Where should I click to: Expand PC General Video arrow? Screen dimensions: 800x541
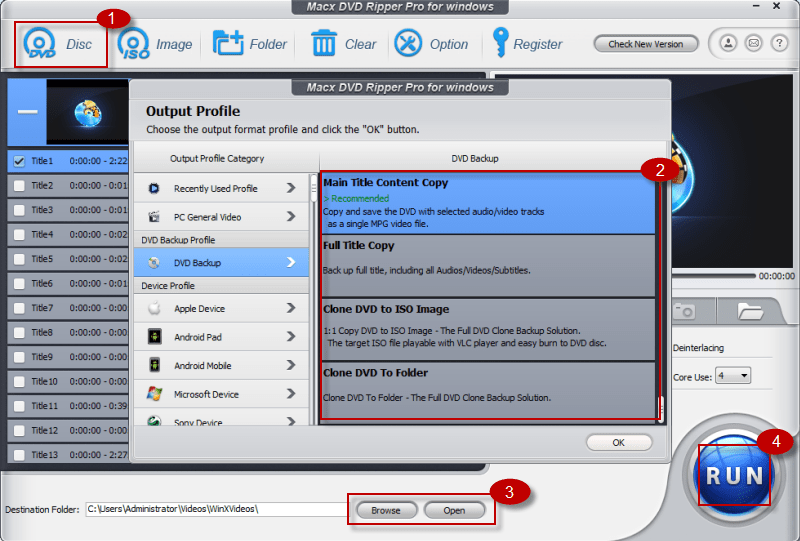click(291, 216)
